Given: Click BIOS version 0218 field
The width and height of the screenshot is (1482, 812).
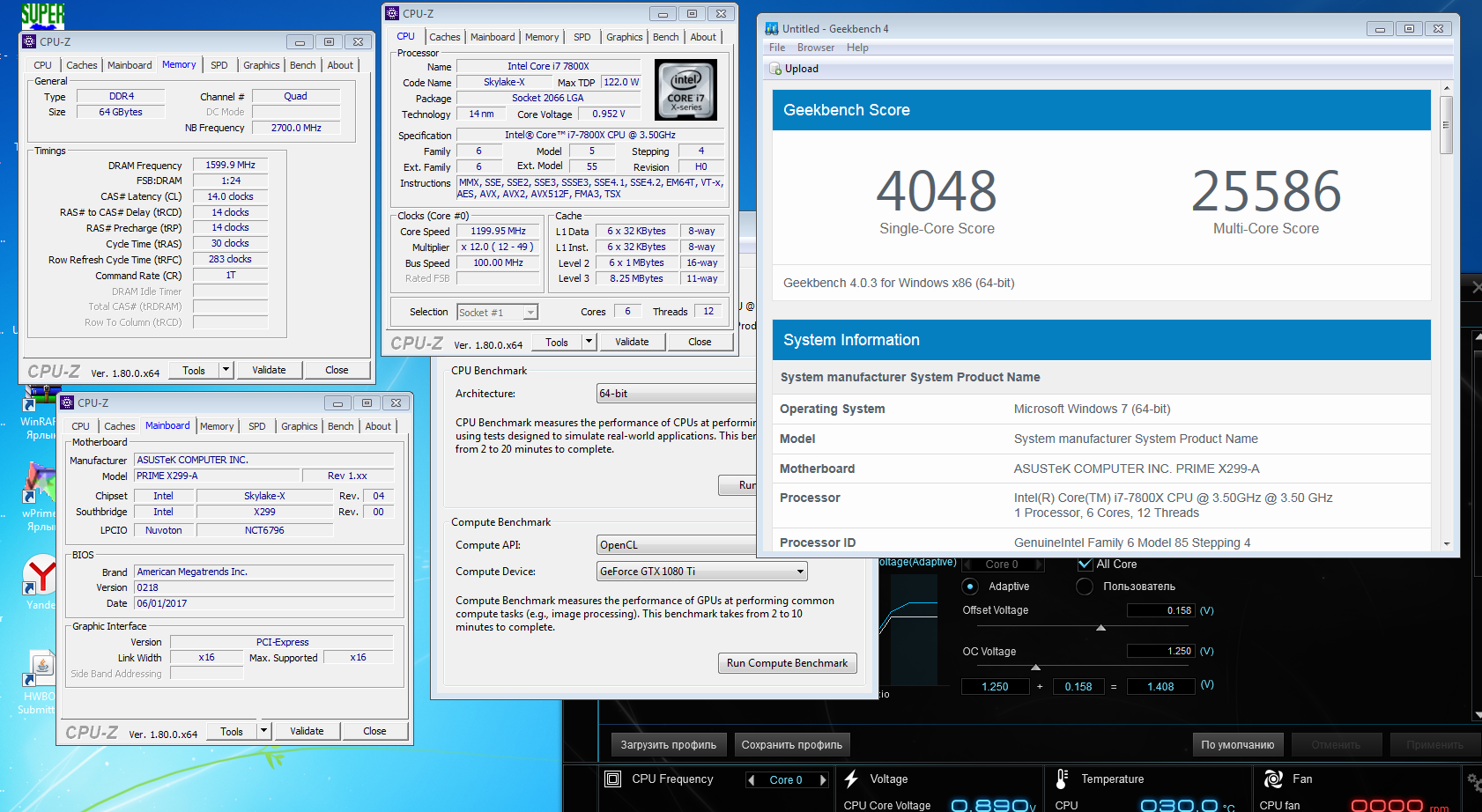Looking at the screenshot, I should (263, 587).
